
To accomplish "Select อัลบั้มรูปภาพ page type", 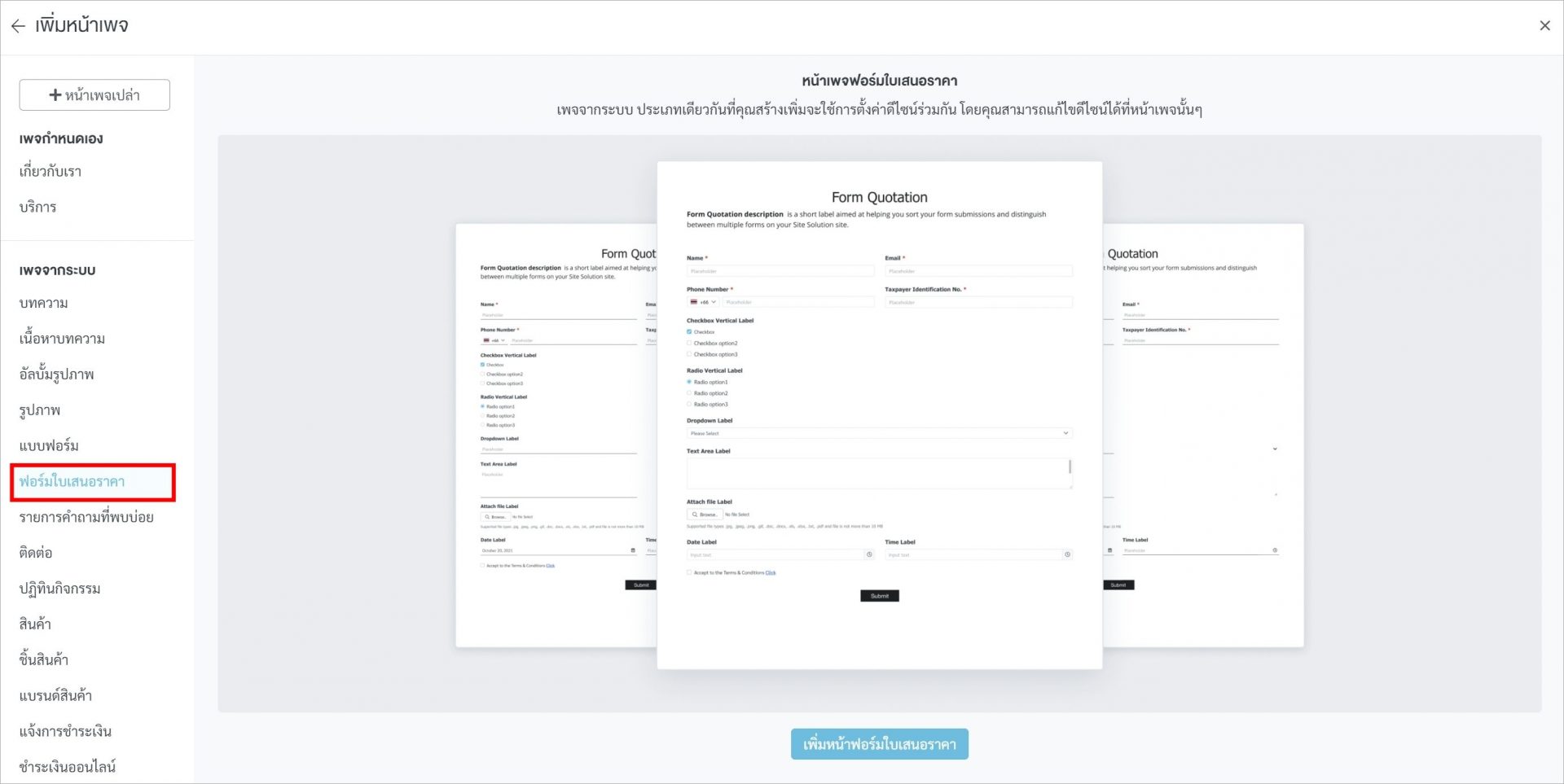I will 57,374.
